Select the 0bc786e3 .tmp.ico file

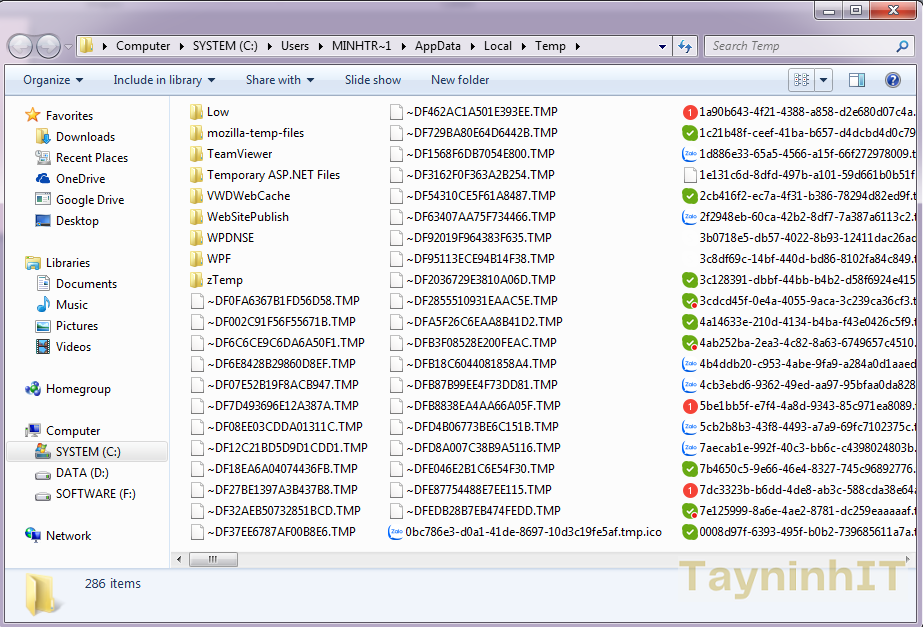coord(533,532)
